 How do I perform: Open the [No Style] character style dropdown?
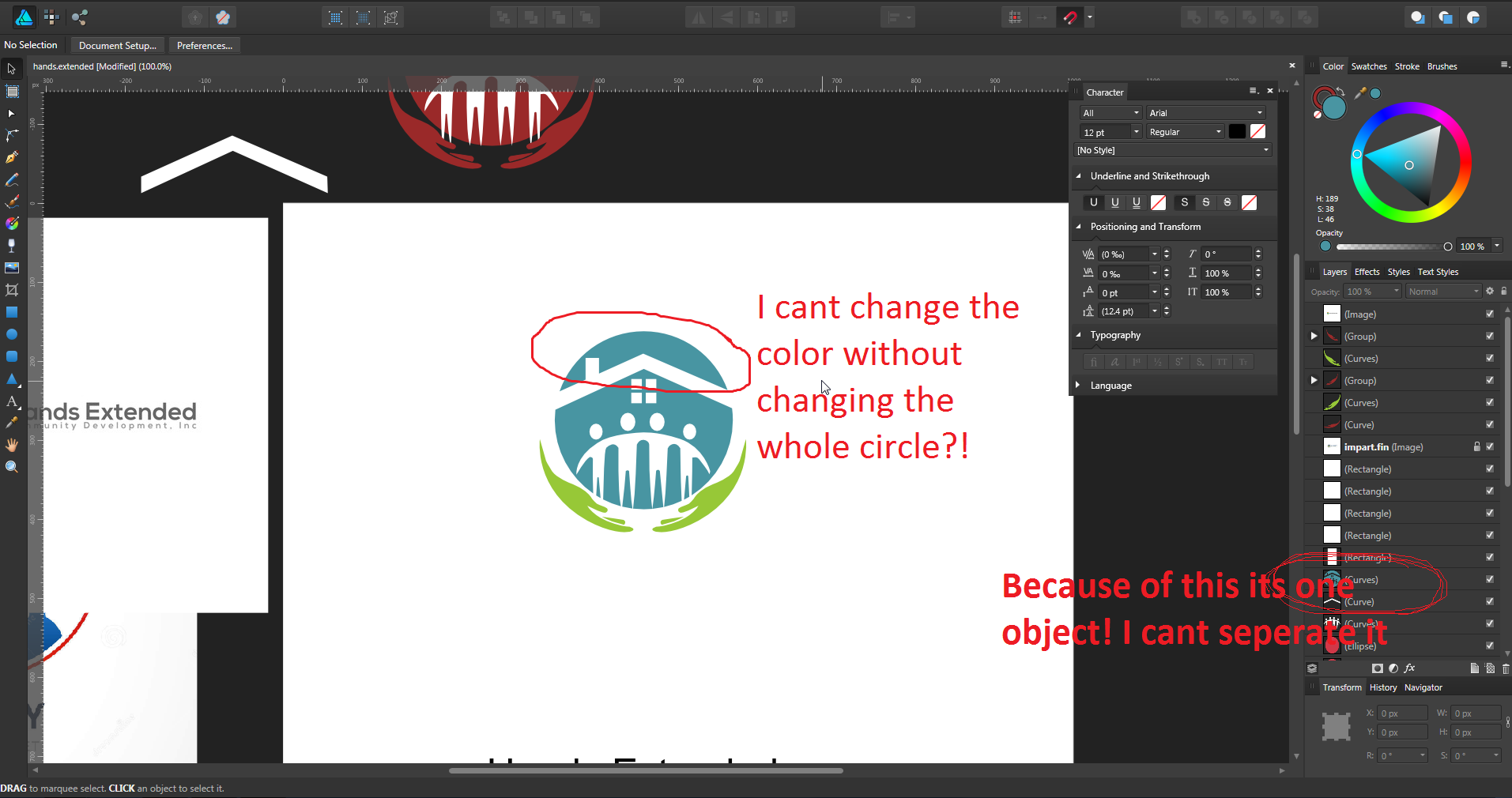(x=1173, y=150)
